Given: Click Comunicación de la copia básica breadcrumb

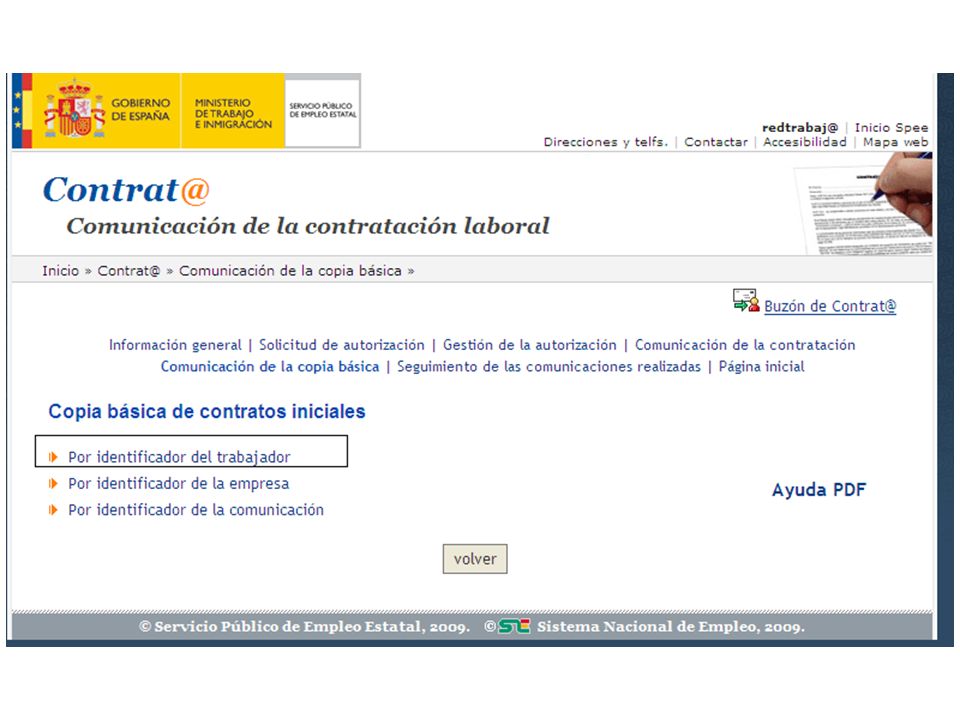Looking at the screenshot, I should click(x=290, y=271).
